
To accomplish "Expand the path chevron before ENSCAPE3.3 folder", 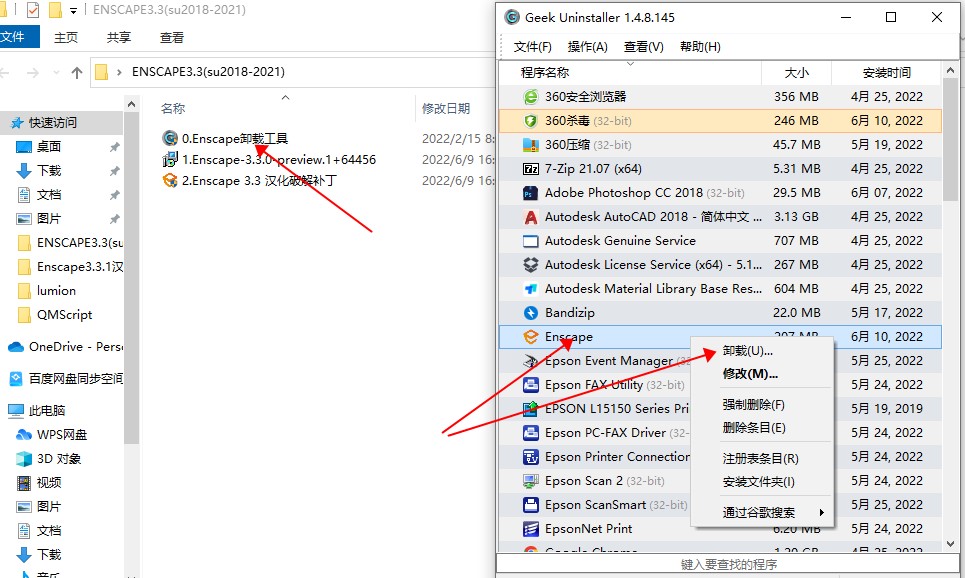I will coord(120,72).
